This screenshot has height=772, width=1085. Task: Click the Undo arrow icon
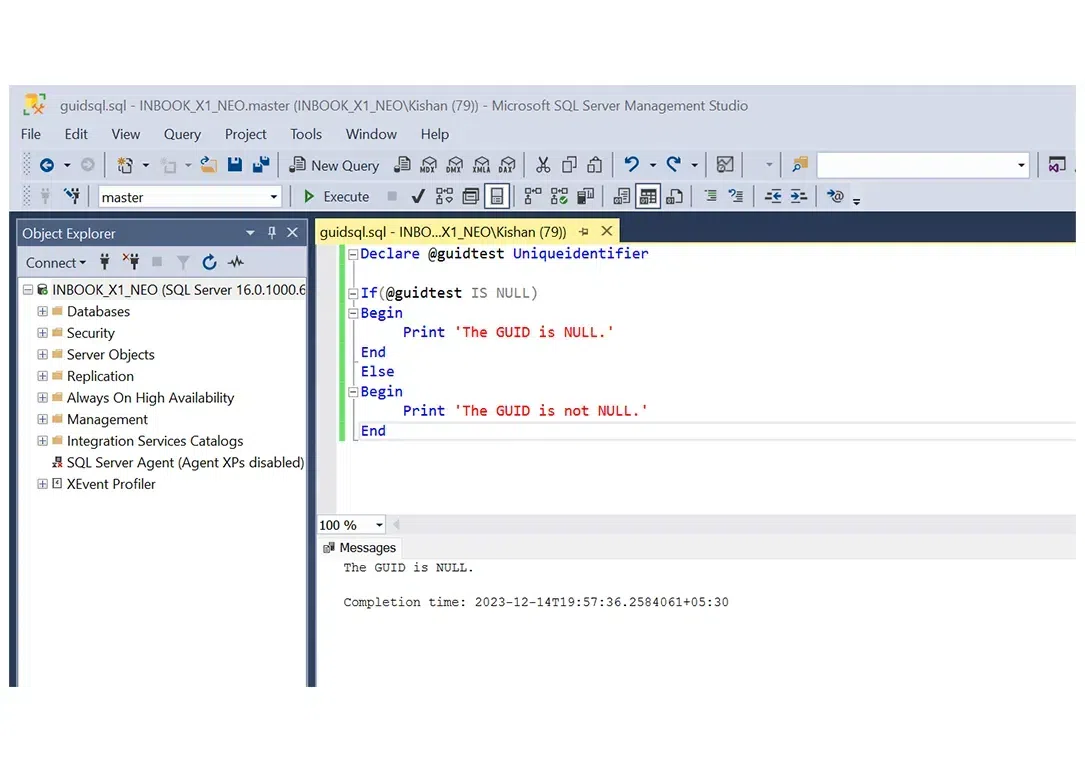631,165
